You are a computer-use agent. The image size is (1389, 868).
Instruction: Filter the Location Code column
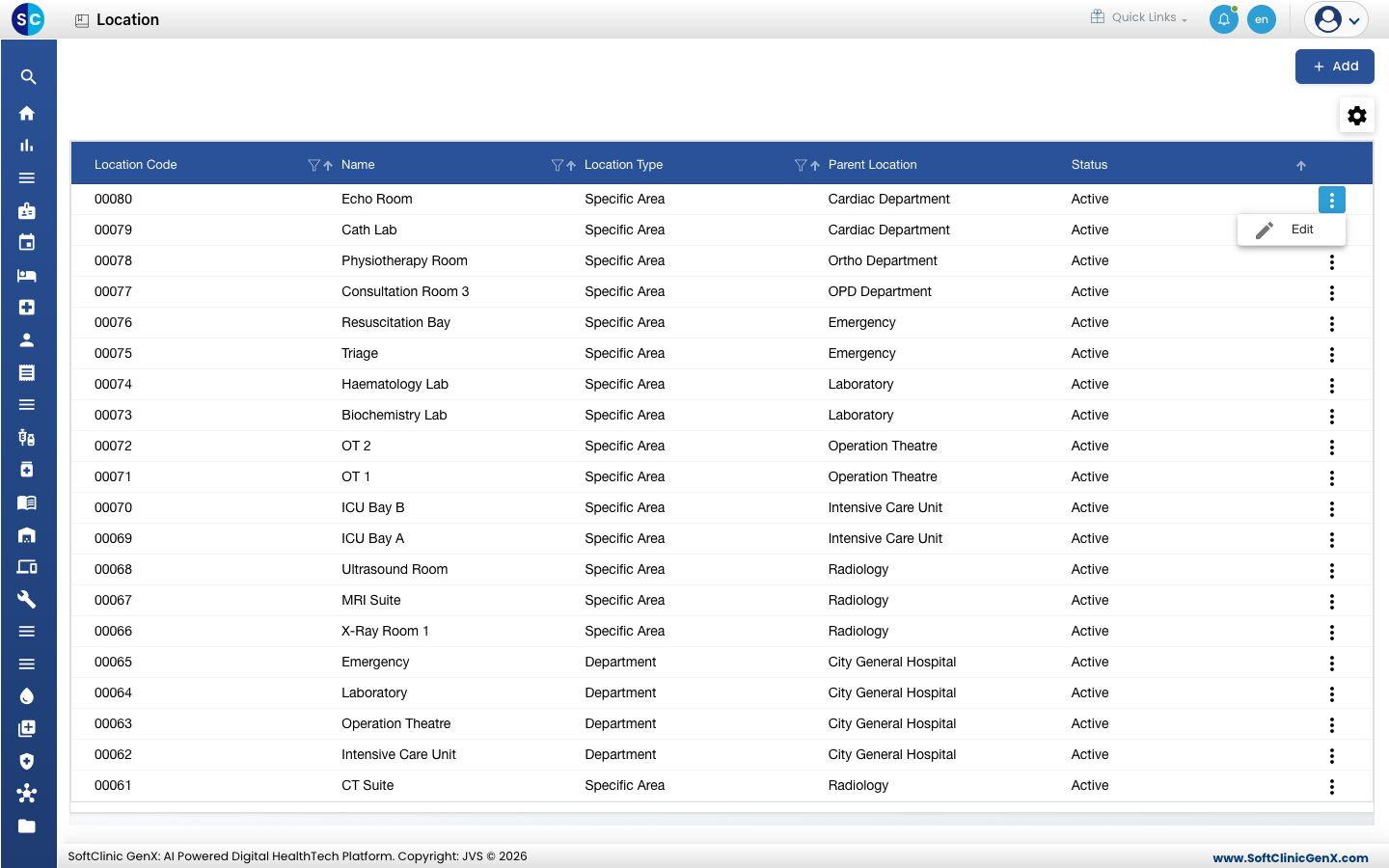(x=313, y=165)
